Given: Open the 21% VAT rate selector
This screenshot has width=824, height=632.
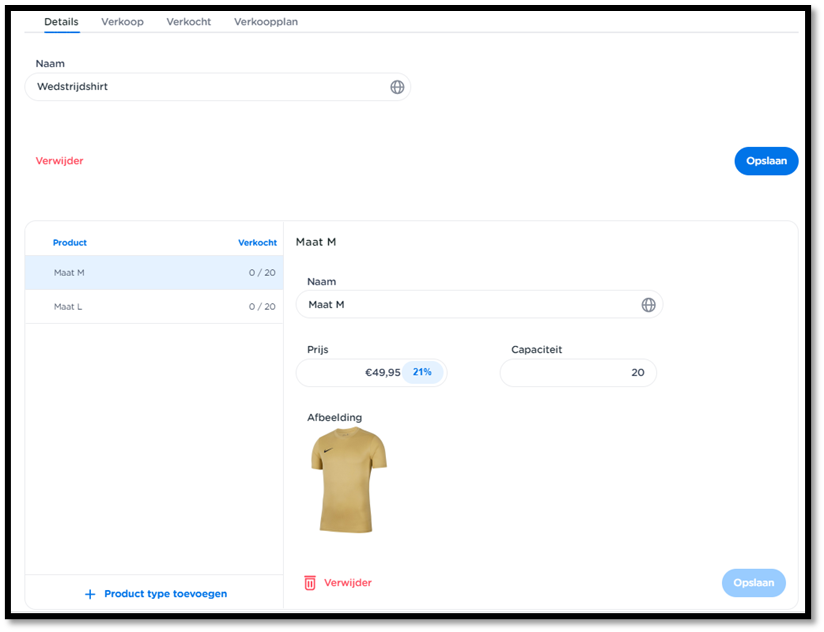Looking at the screenshot, I should point(422,372).
